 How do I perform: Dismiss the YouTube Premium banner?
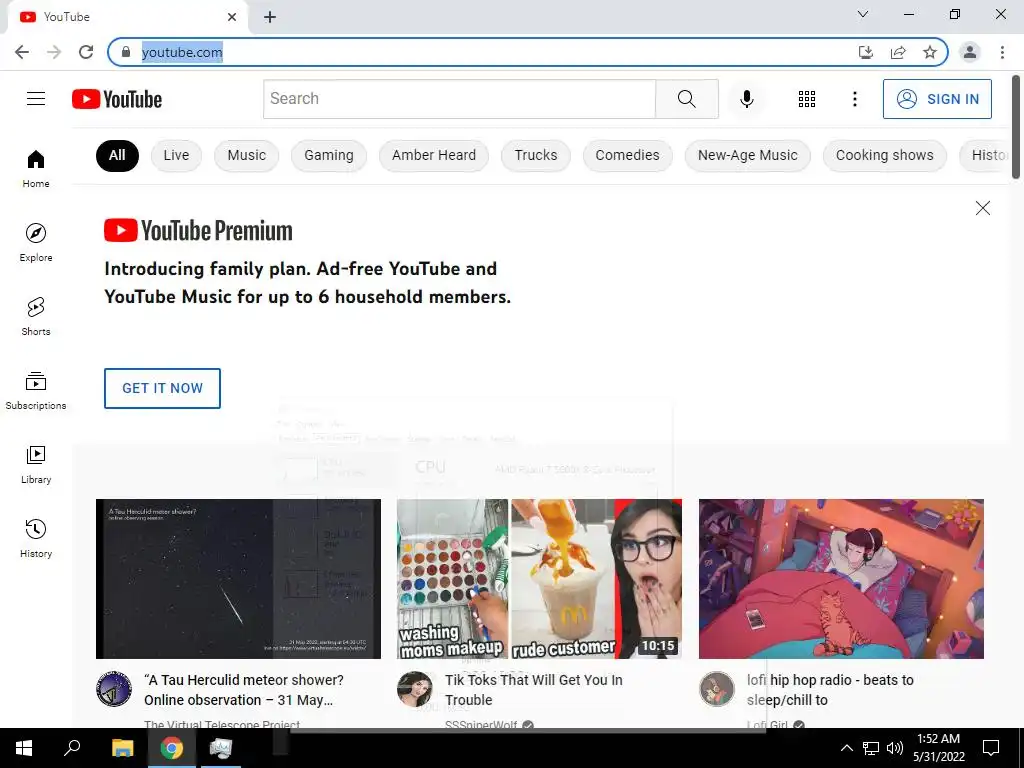coord(982,208)
